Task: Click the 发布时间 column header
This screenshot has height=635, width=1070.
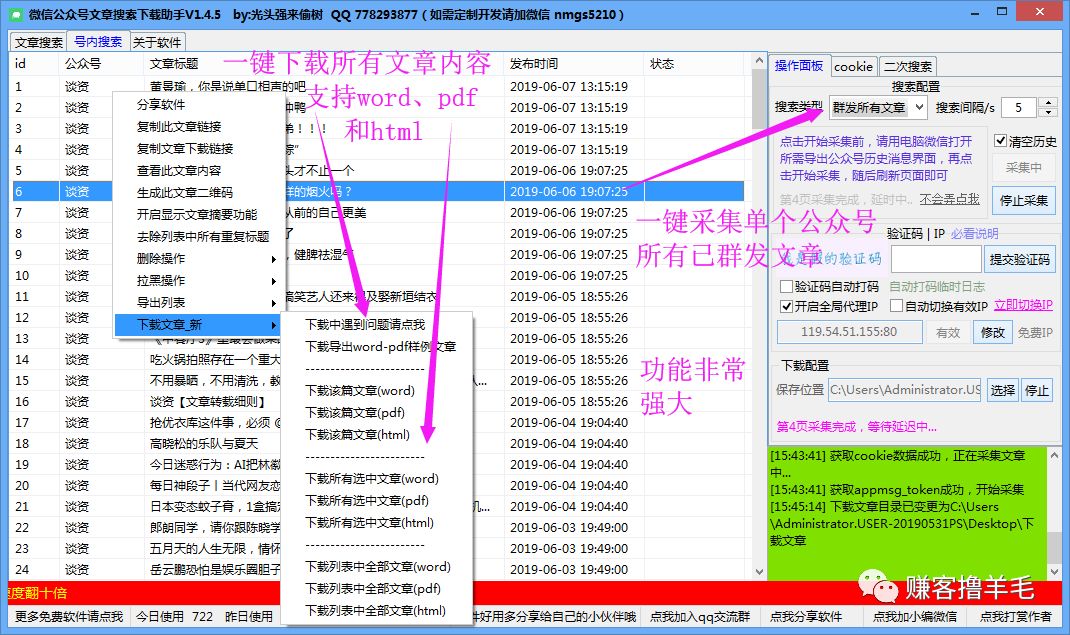Action: 574,63
